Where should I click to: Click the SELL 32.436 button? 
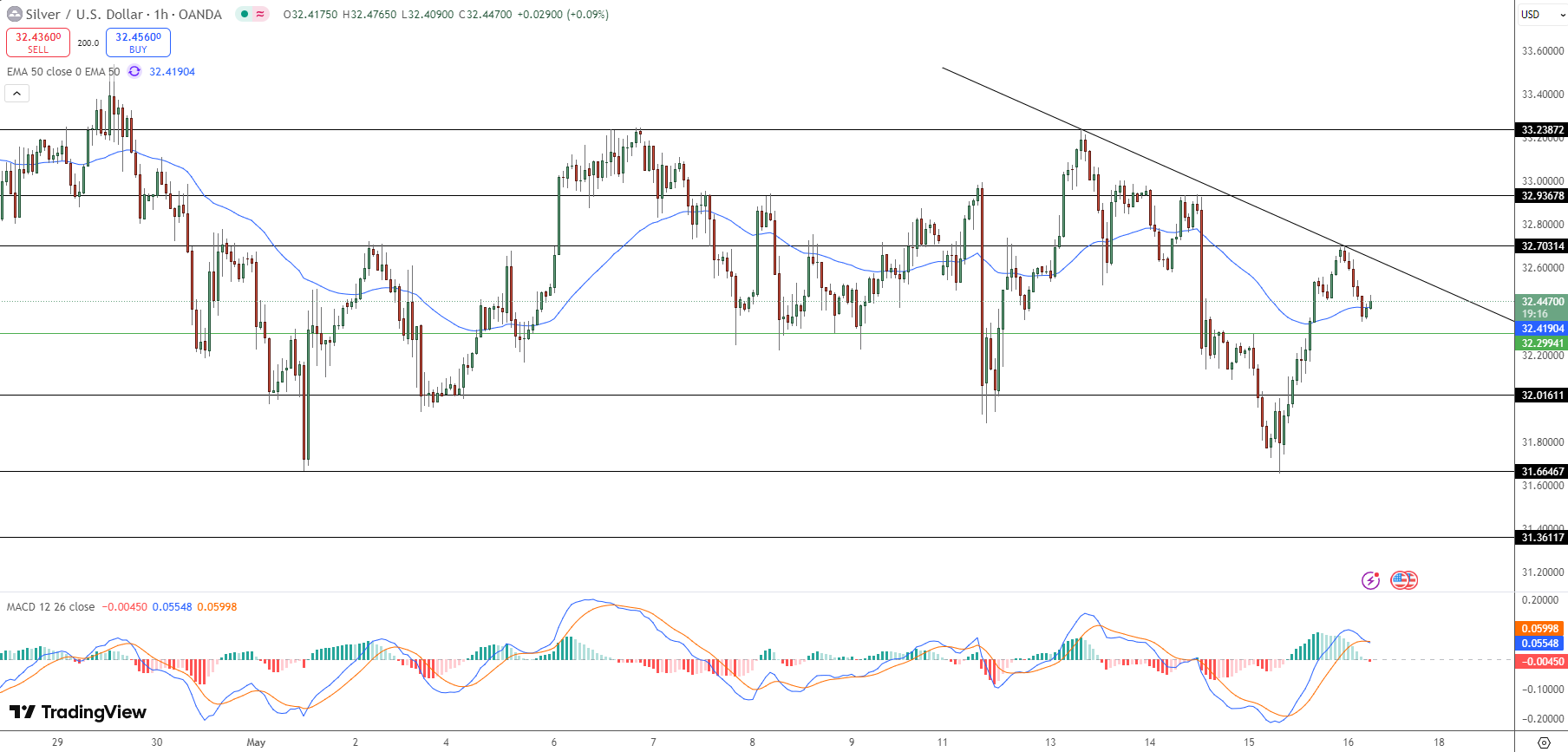pos(38,43)
